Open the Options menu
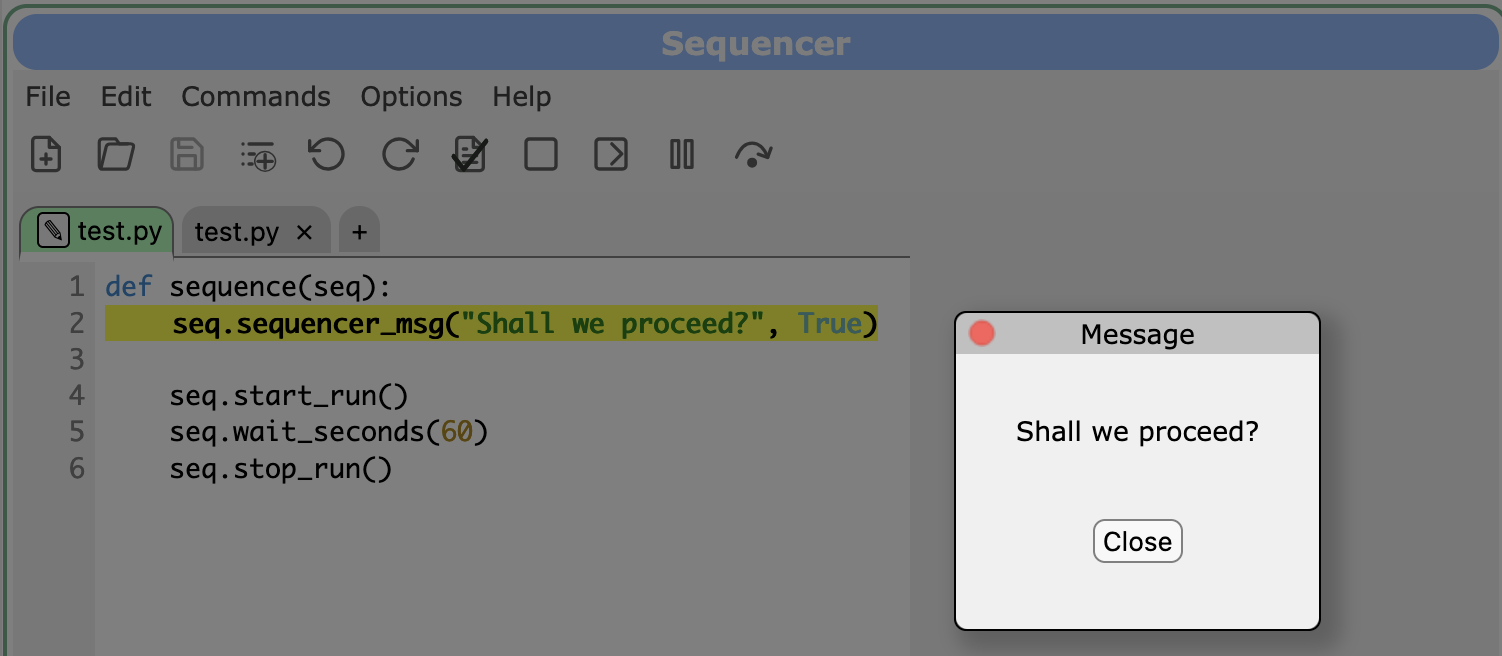1502x656 pixels. (412, 97)
